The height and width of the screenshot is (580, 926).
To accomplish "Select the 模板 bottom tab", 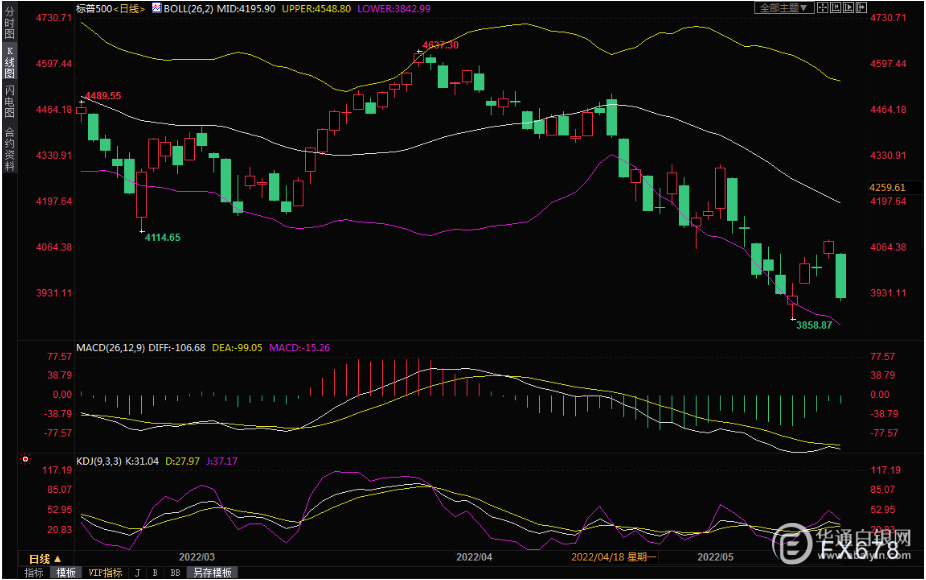I will (66, 572).
